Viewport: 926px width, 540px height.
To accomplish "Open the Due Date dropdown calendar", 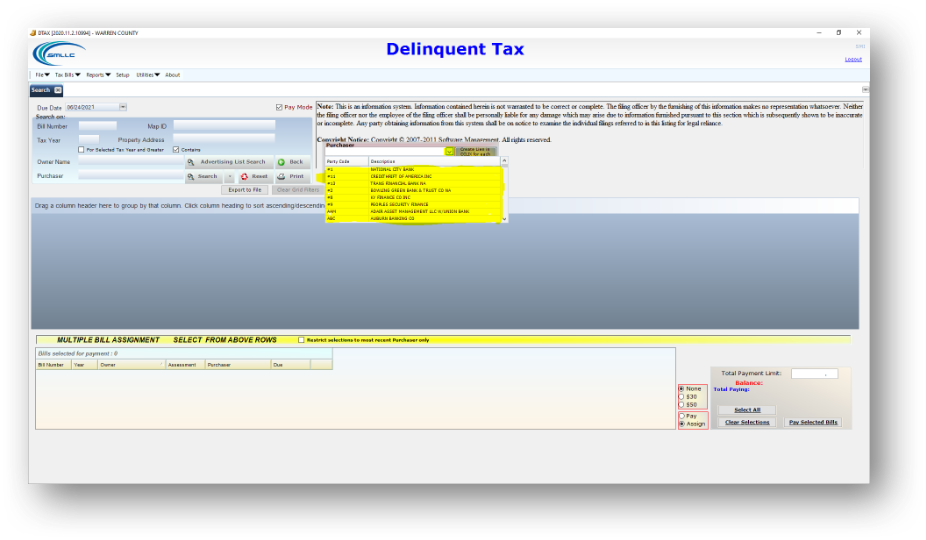I will (123, 107).
